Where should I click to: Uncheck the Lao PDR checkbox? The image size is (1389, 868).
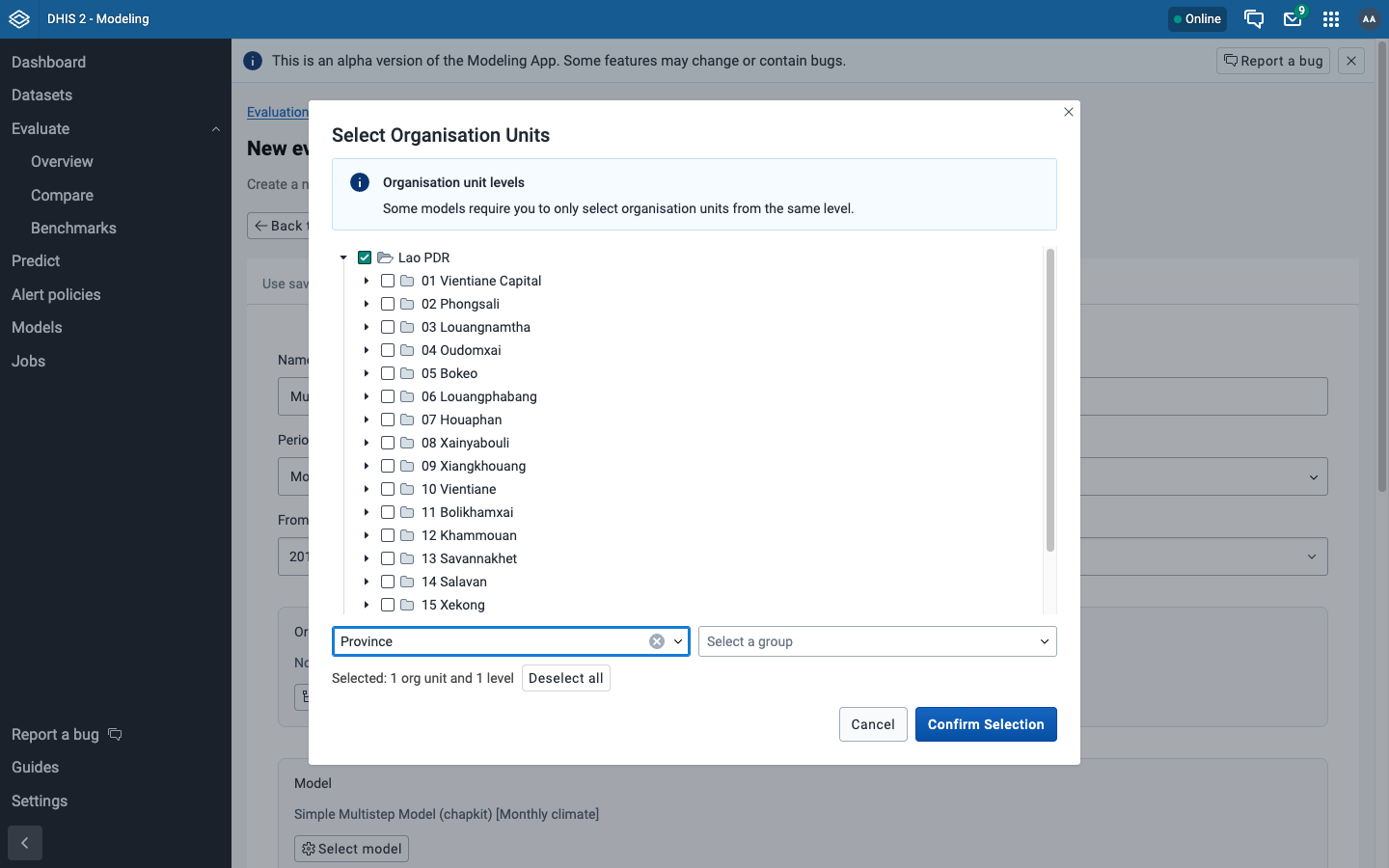coord(365,258)
